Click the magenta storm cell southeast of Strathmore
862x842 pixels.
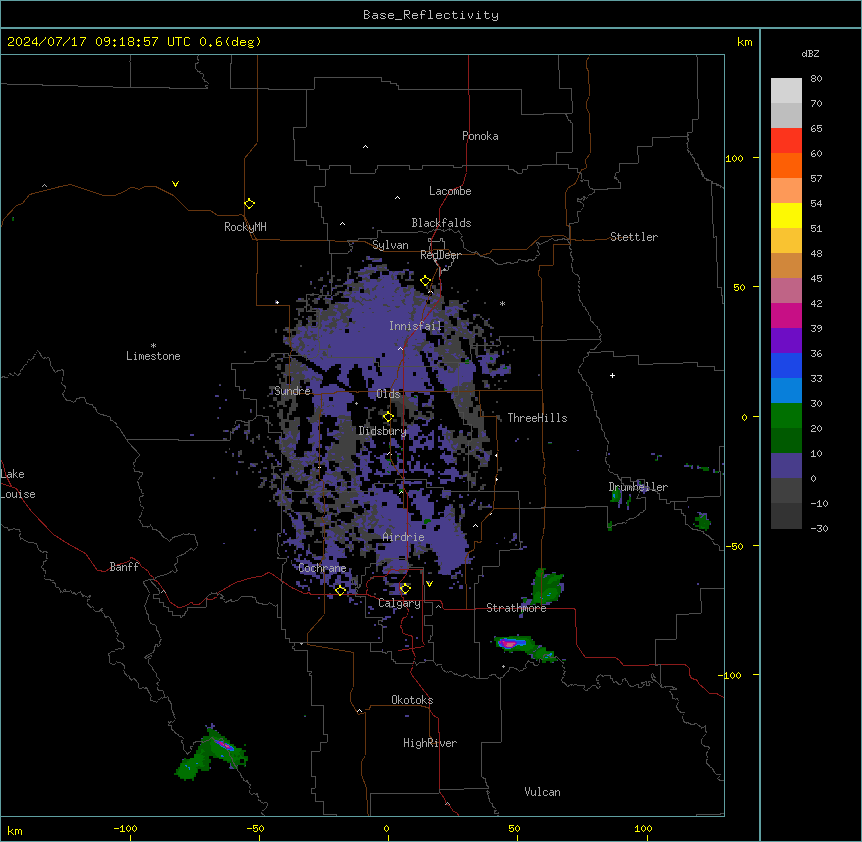(510, 642)
